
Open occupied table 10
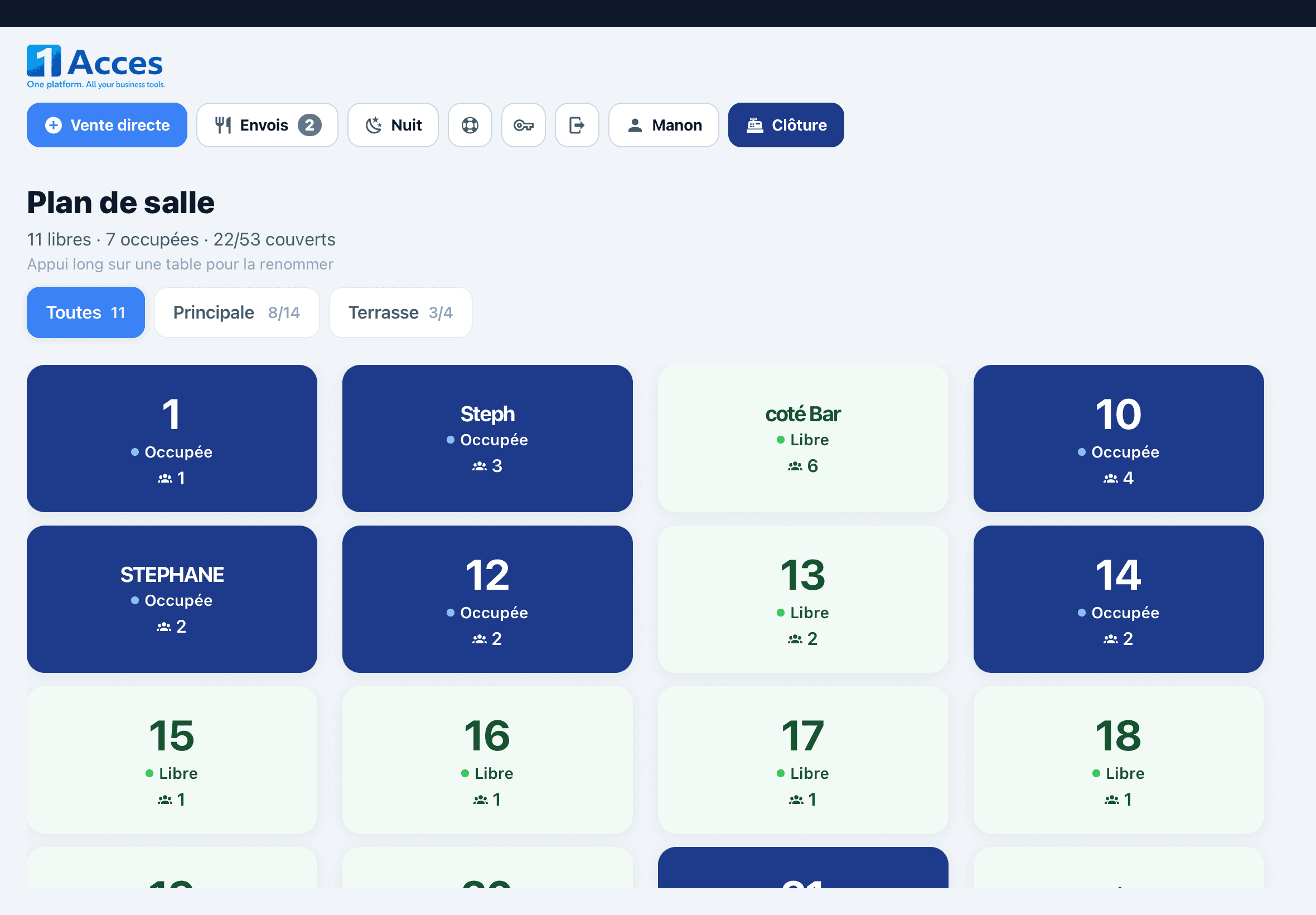(x=1119, y=439)
